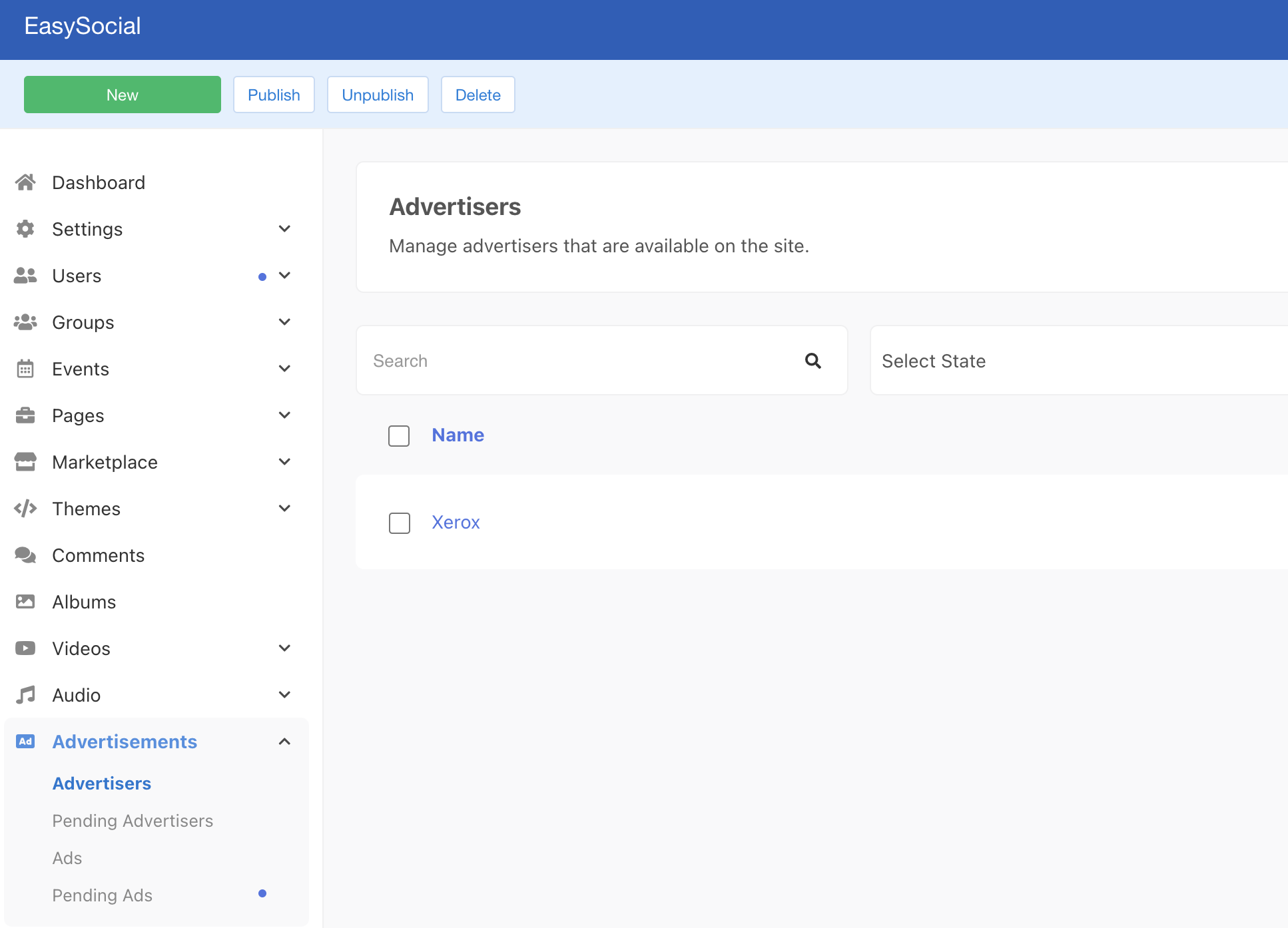Click the Audio music note icon
This screenshot has height=928, width=1288.
click(25, 695)
